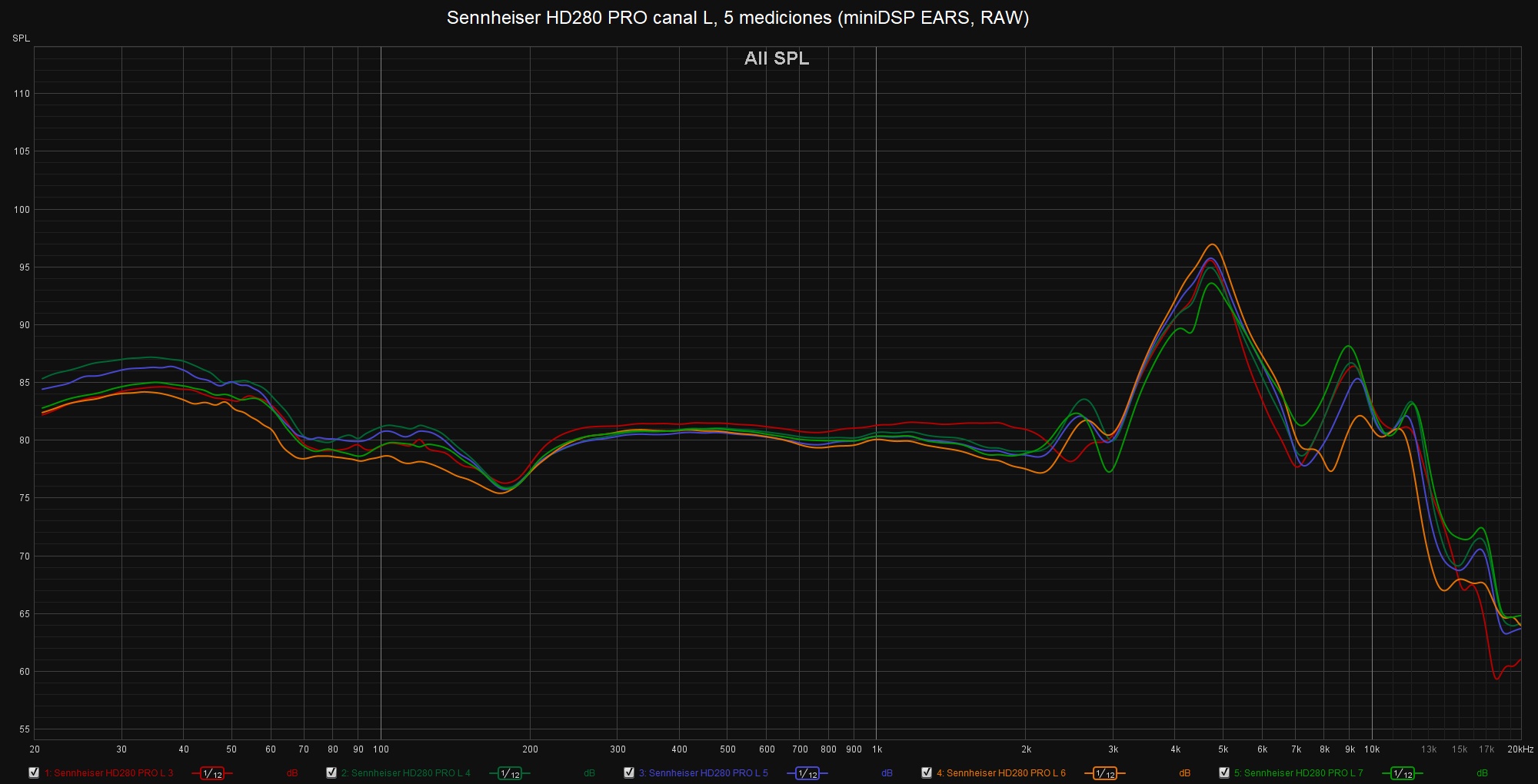The image size is (1538, 784).
Task: Click the red dB value readout
Action: [x=292, y=773]
